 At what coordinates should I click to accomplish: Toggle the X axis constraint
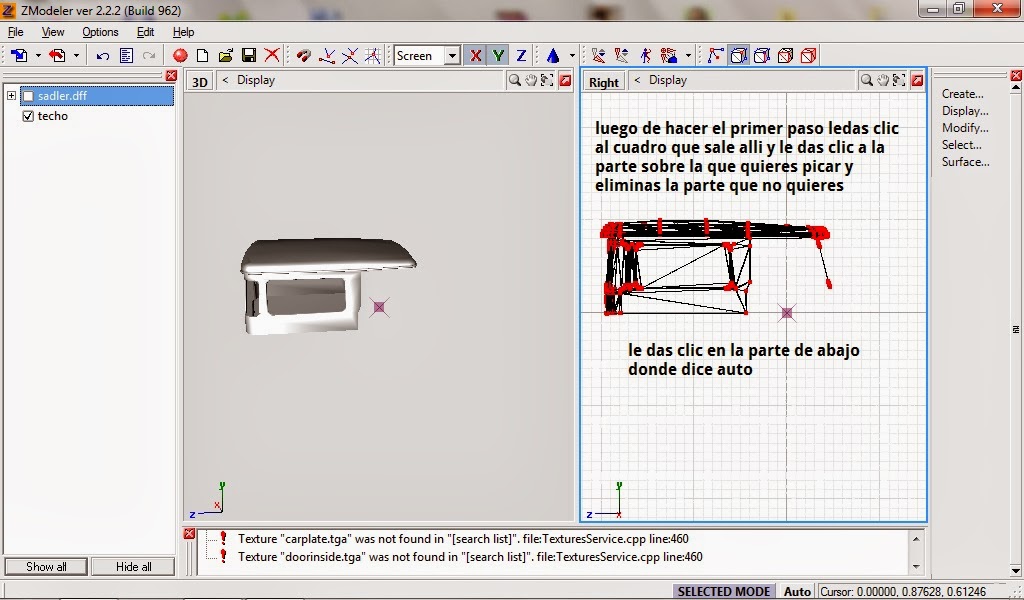pyautogui.click(x=475, y=55)
